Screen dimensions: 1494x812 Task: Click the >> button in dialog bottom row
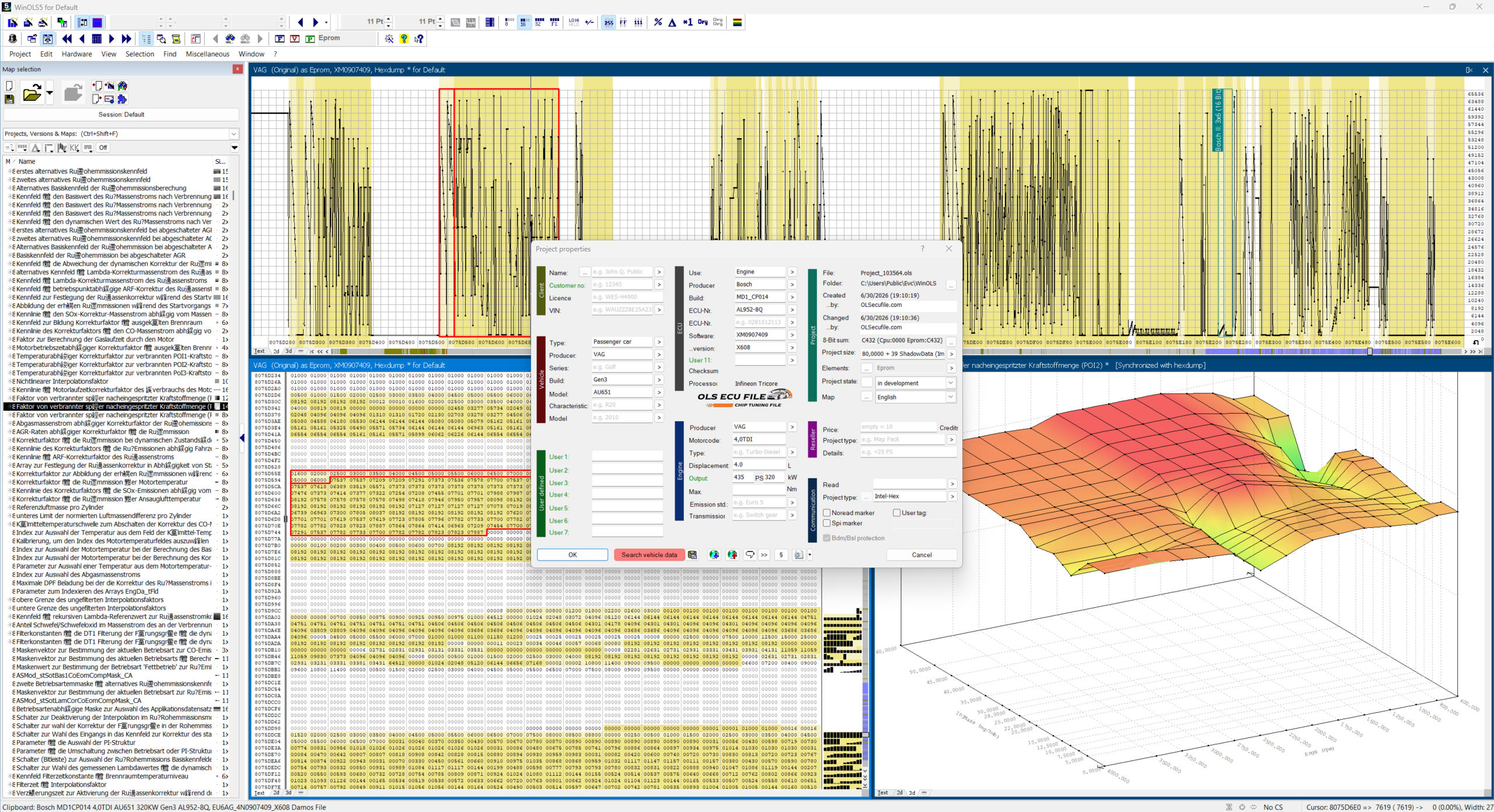click(x=764, y=555)
